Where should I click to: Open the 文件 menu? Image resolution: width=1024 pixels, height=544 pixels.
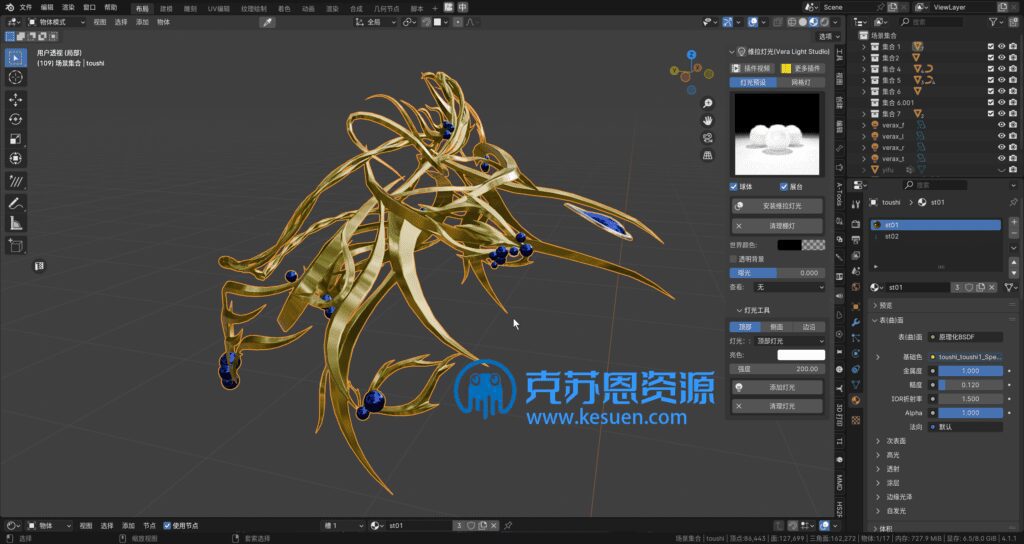[x=26, y=7]
